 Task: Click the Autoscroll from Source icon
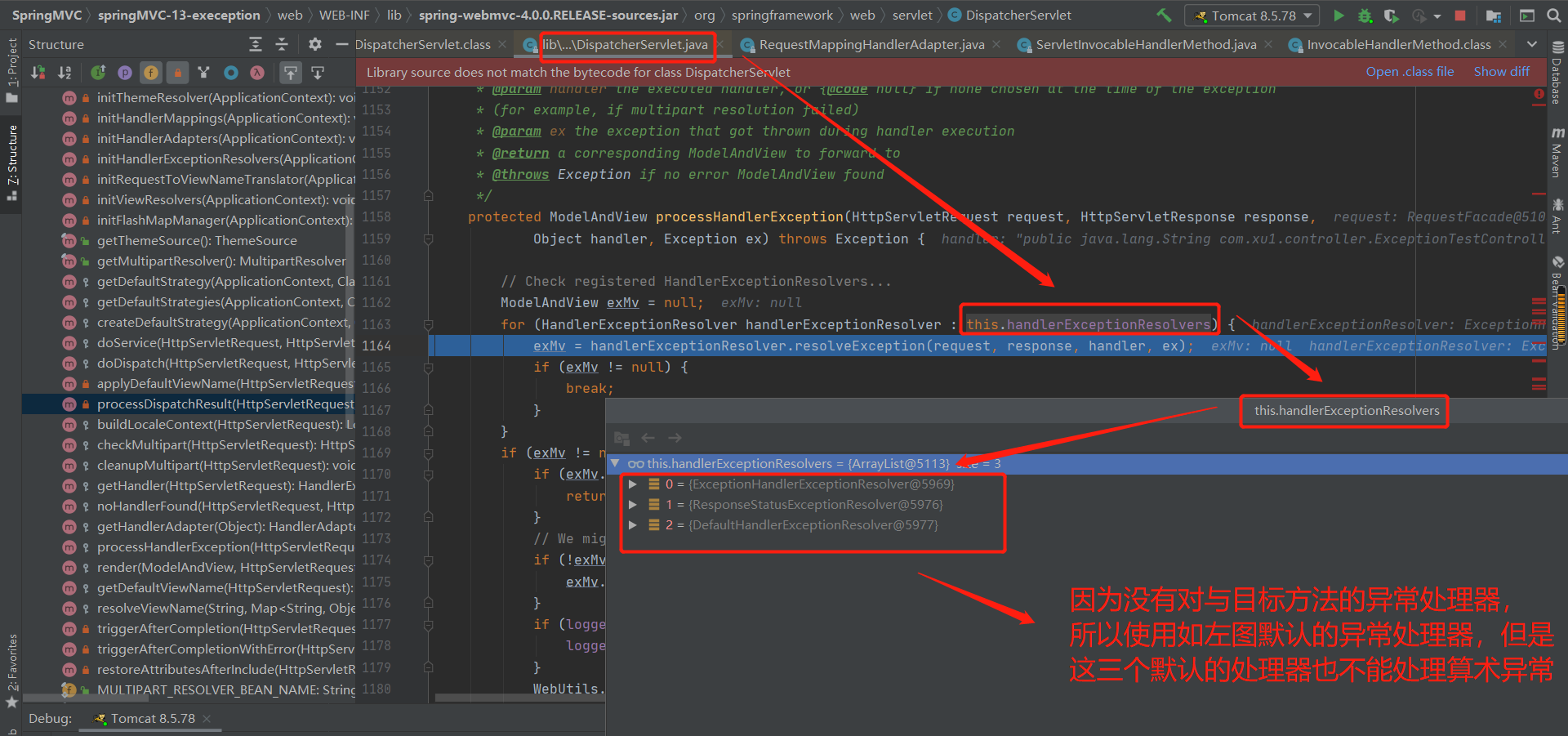pyautogui.click(x=318, y=73)
